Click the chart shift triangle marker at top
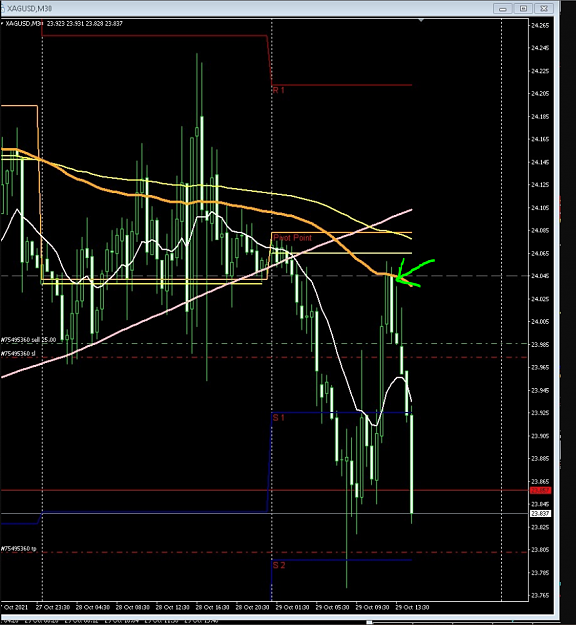This screenshot has height=625, width=576. (x=421, y=20)
